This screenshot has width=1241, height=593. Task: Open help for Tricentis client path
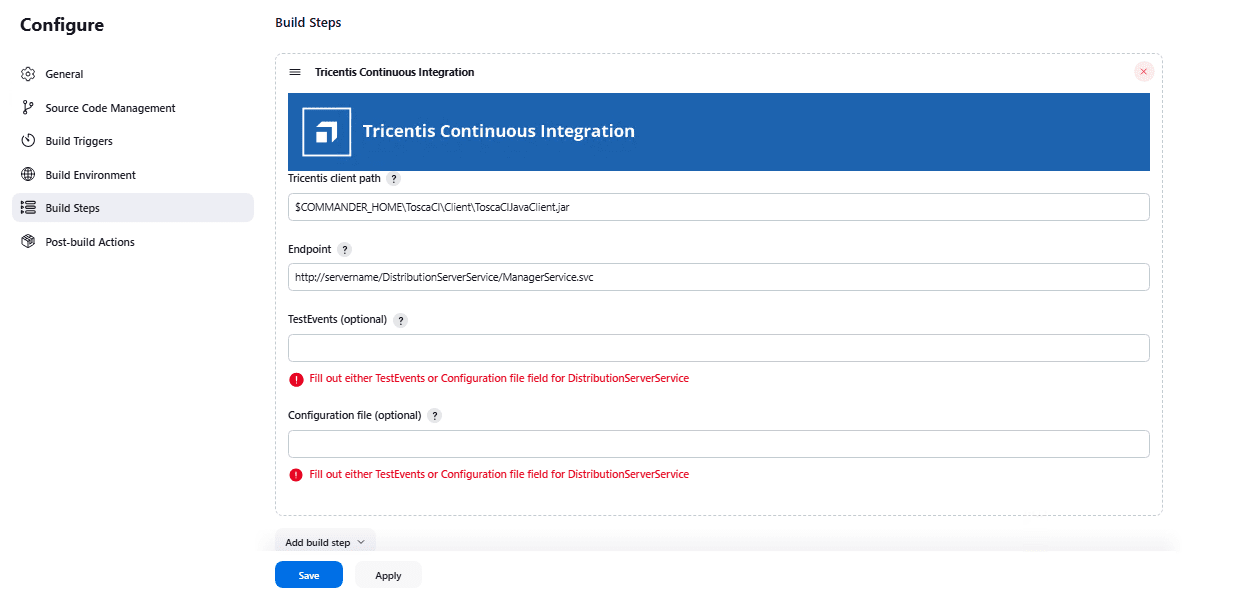click(394, 179)
